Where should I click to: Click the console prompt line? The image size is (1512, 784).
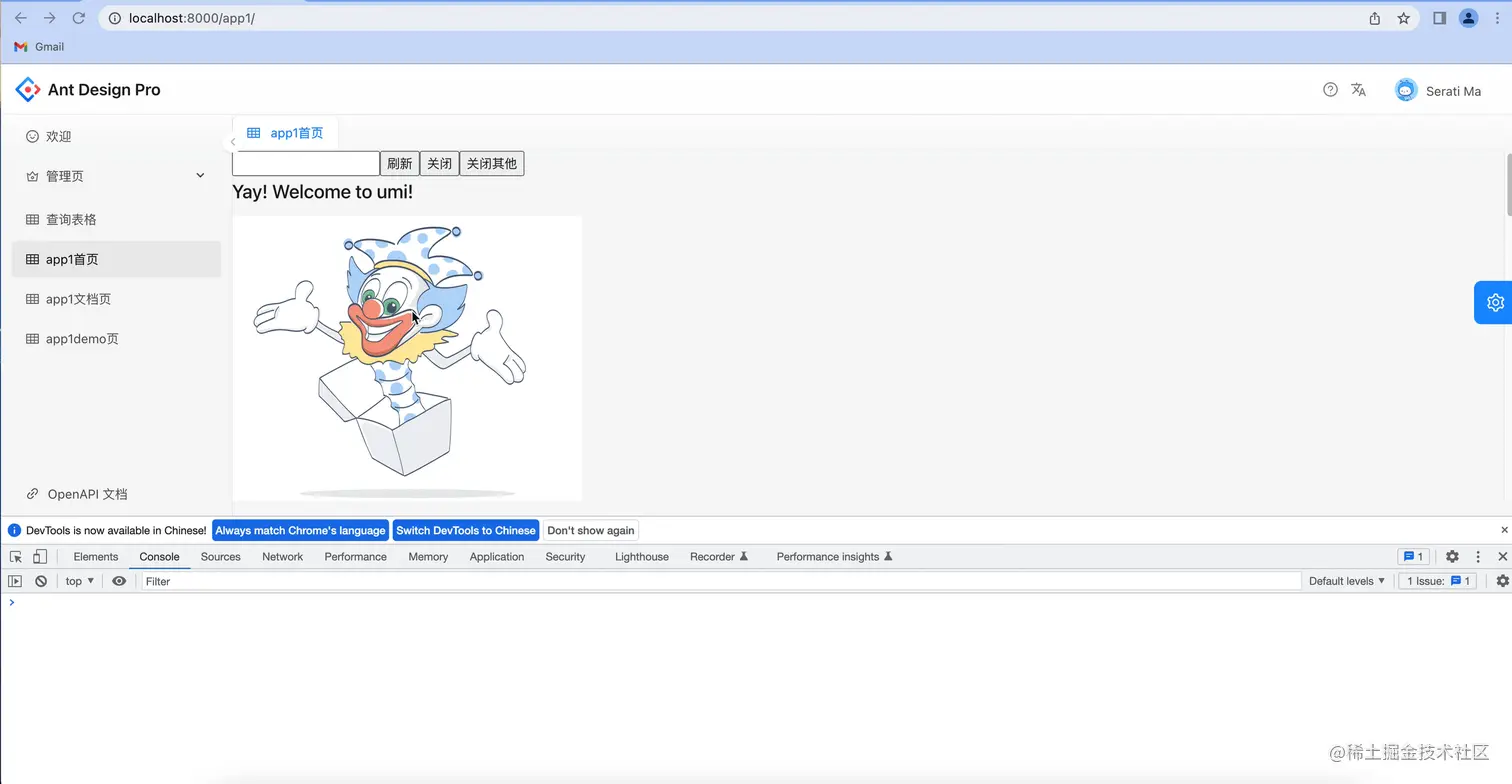tap(756, 603)
